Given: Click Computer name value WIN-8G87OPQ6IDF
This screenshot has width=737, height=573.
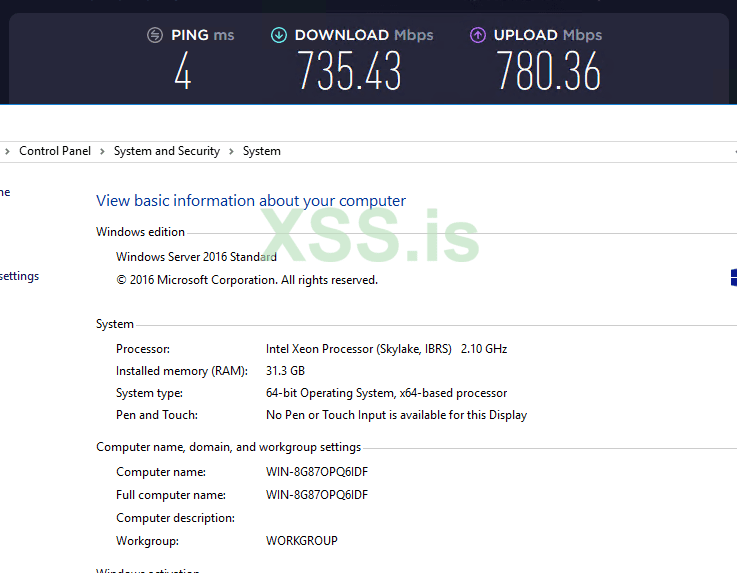Looking at the screenshot, I should (317, 472).
